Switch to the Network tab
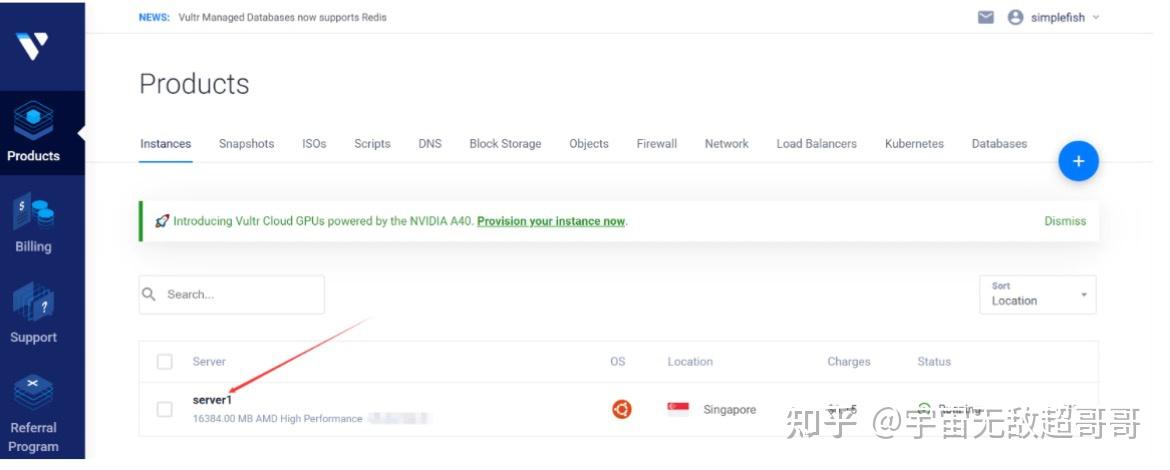This screenshot has width=1170, height=470. (x=727, y=144)
